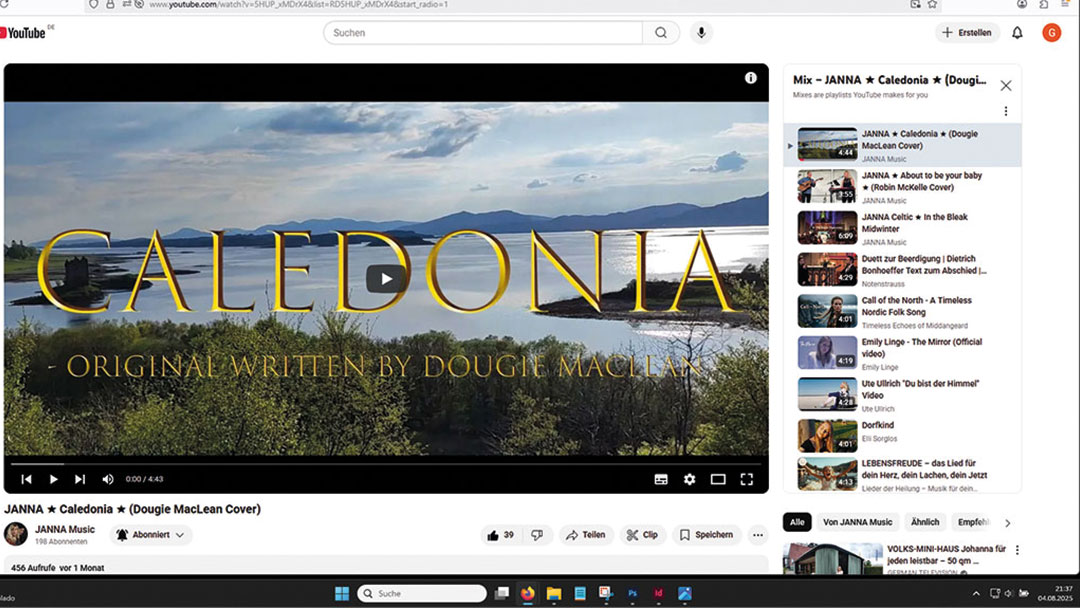1080x608 pixels.
Task: Click the video progress bar
Action: 386,464
